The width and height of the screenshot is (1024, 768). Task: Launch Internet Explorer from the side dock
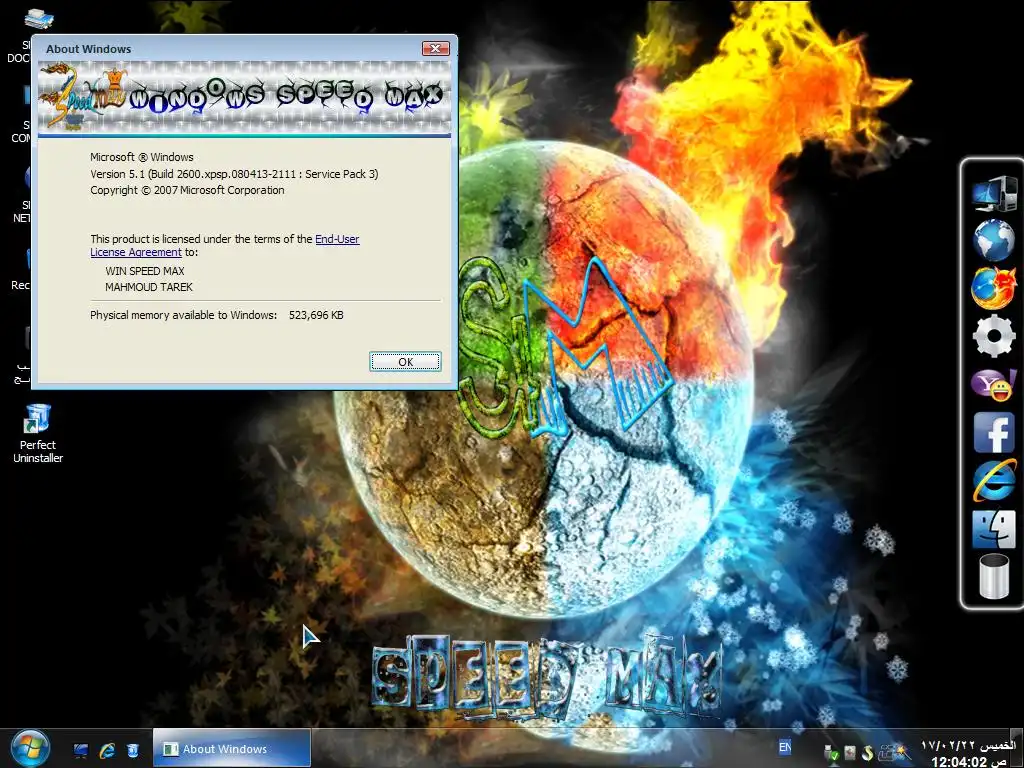[x=994, y=480]
